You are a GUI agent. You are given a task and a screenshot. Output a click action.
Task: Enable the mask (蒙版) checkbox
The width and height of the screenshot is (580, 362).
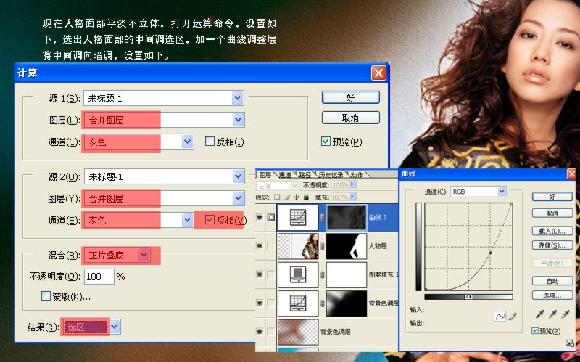point(46,296)
